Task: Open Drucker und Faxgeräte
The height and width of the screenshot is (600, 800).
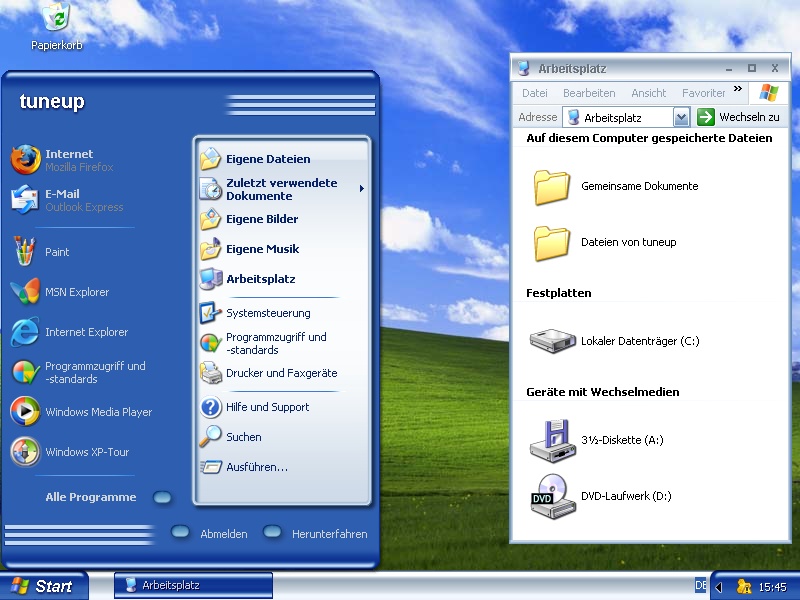Action: point(269,373)
